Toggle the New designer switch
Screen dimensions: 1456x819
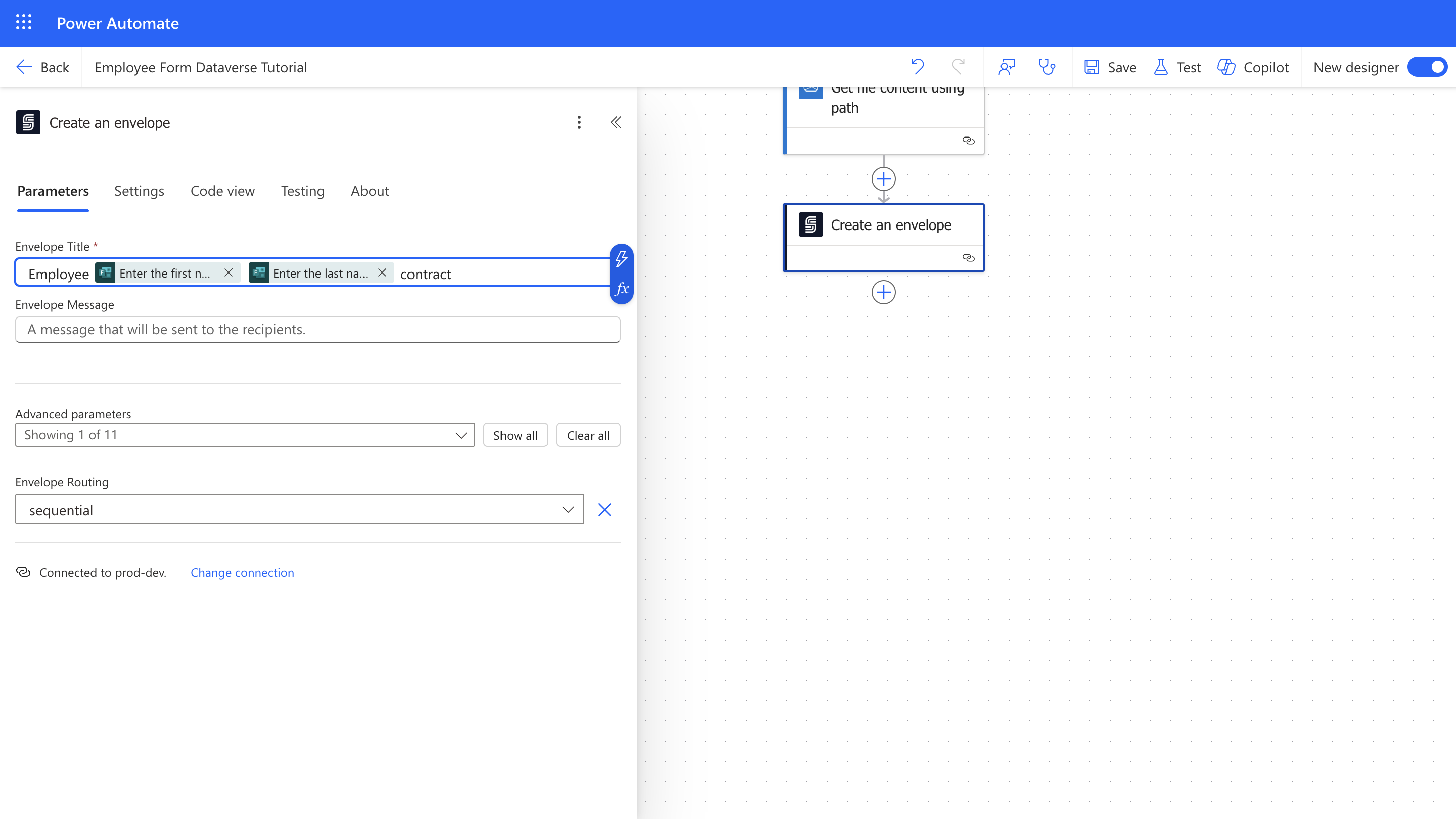(1427, 67)
